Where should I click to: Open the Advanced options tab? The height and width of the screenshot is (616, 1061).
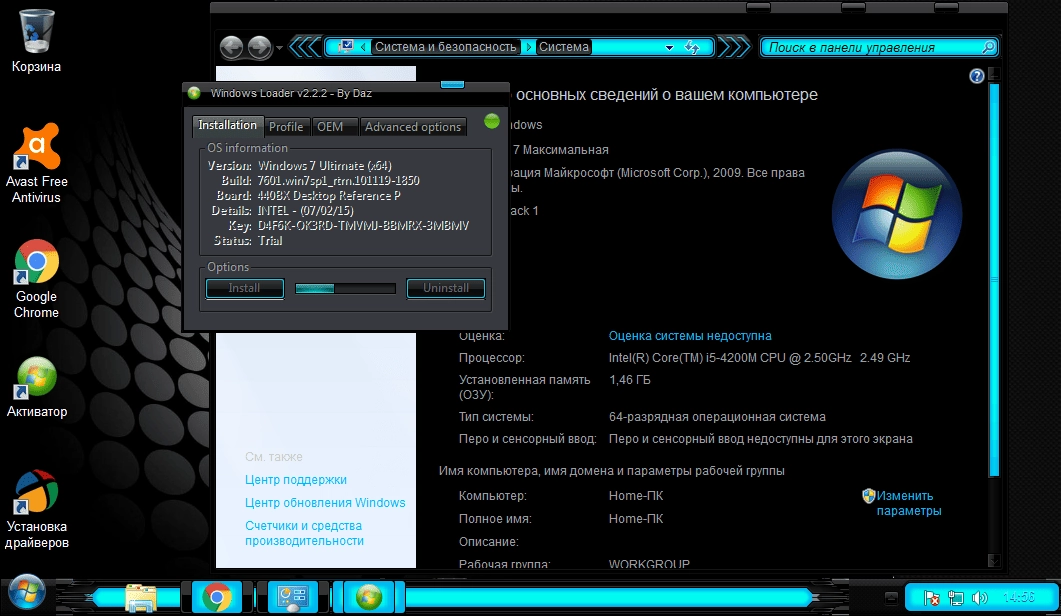click(413, 127)
